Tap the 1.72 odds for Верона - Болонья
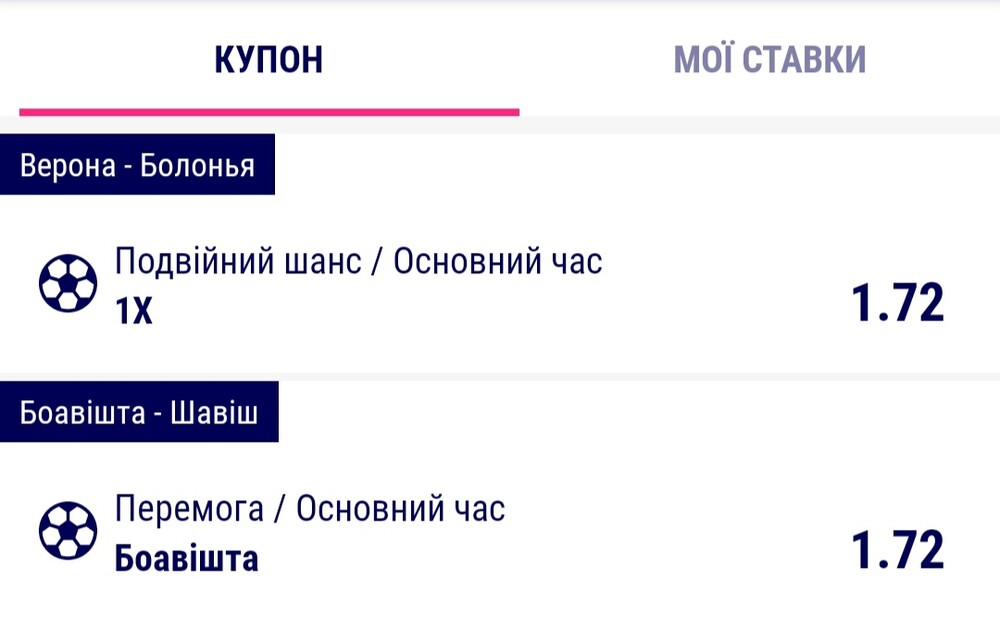The width and height of the screenshot is (1000, 617). click(x=897, y=302)
